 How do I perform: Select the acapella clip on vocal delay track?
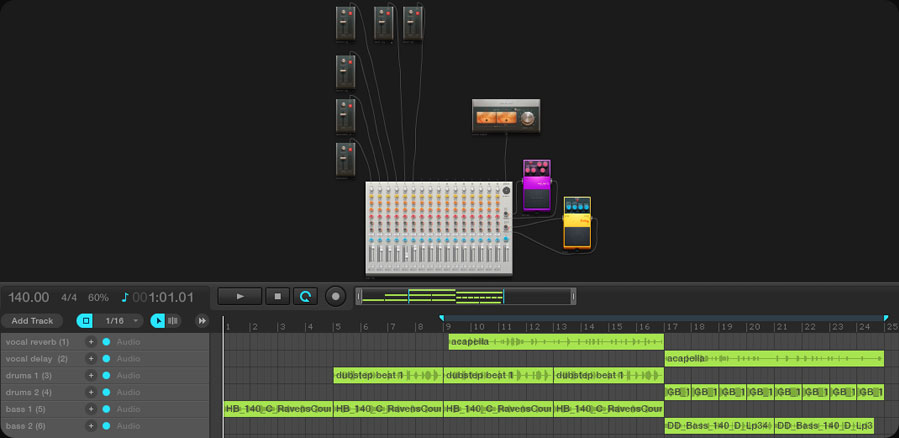coord(775,359)
